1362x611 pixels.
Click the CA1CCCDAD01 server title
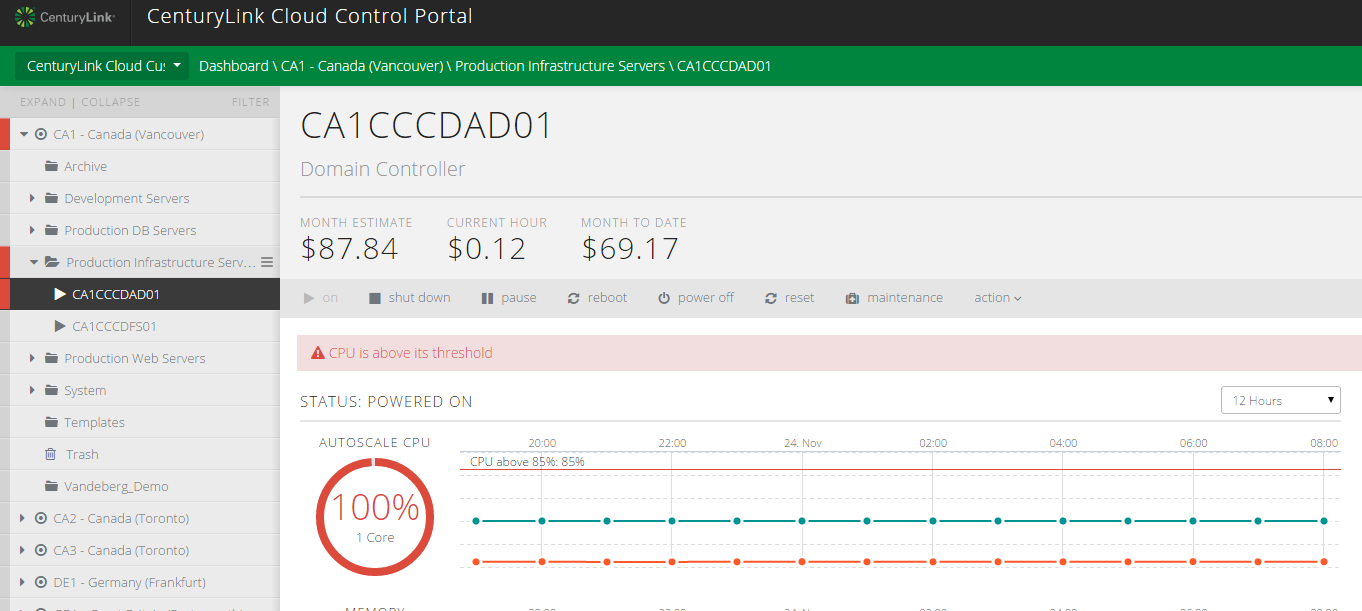[427, 125]
